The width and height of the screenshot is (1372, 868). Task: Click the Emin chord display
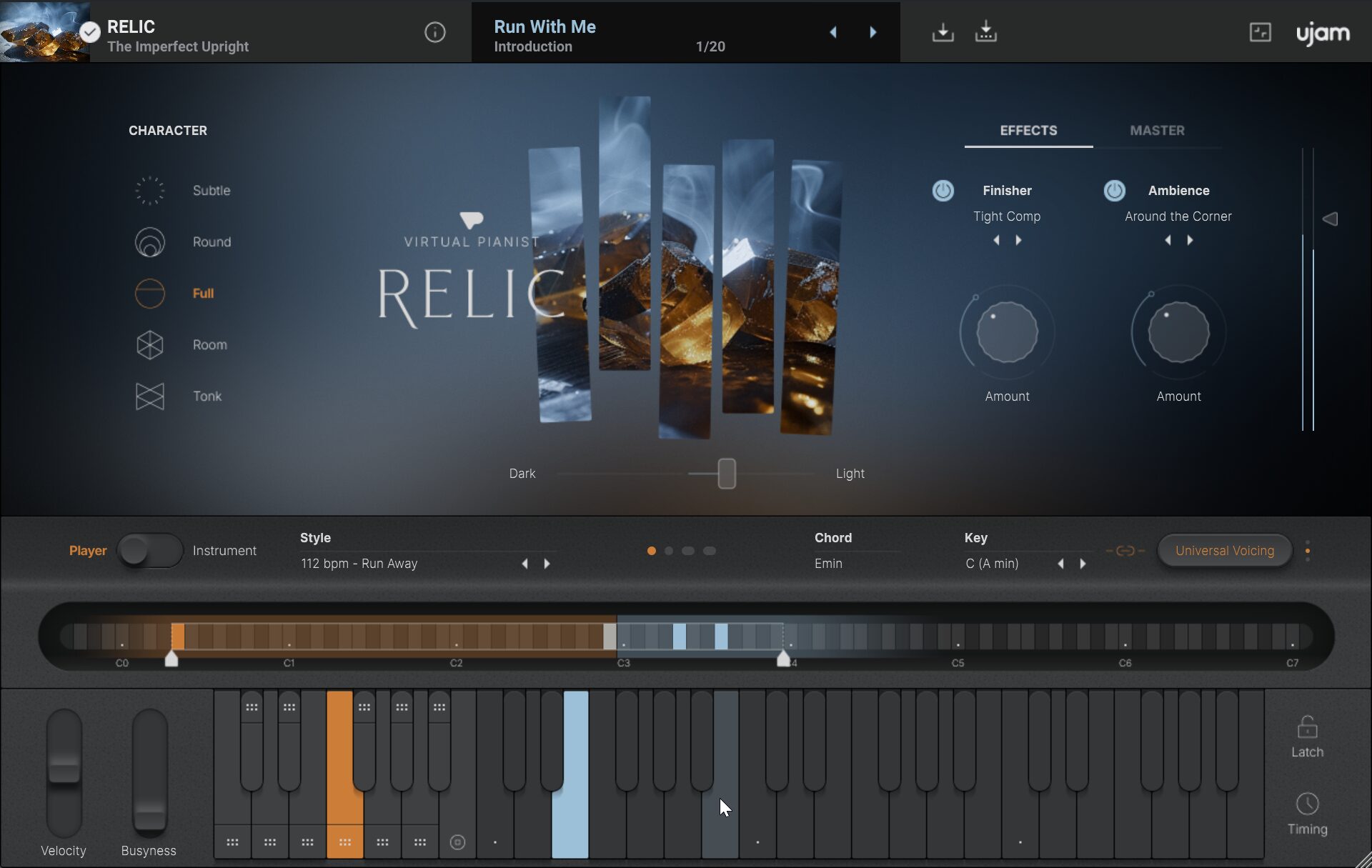[x=828, y=564]
